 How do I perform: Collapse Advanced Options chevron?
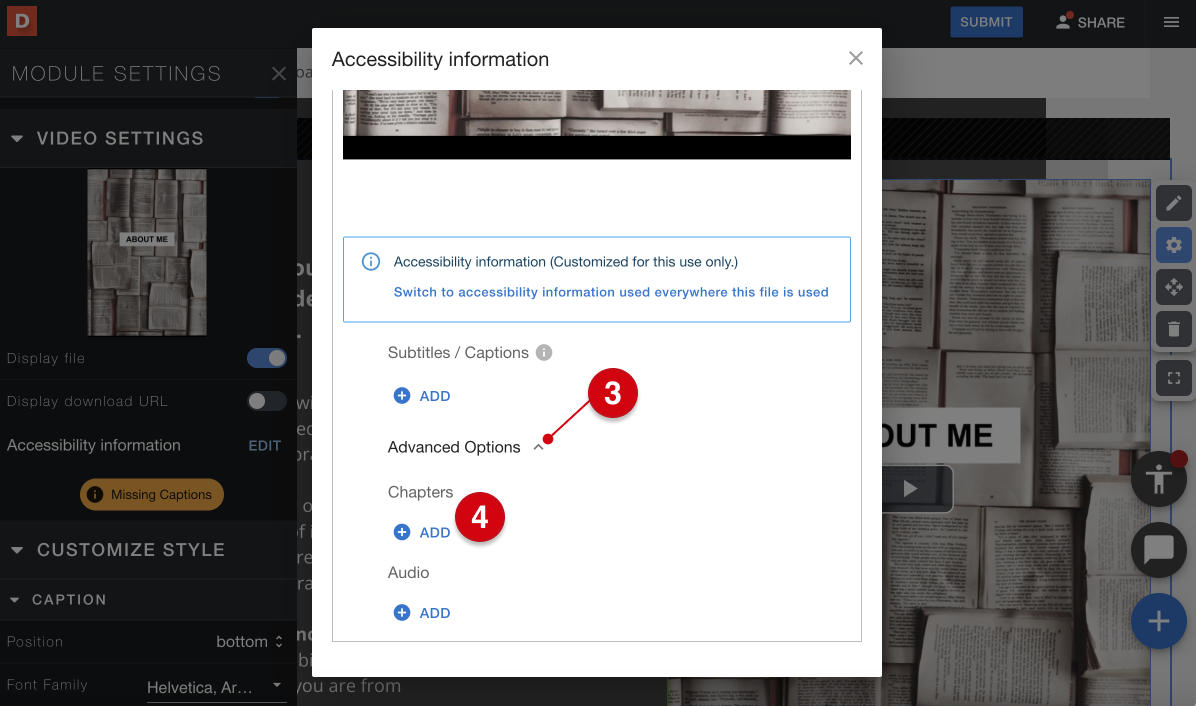[539, 447]
